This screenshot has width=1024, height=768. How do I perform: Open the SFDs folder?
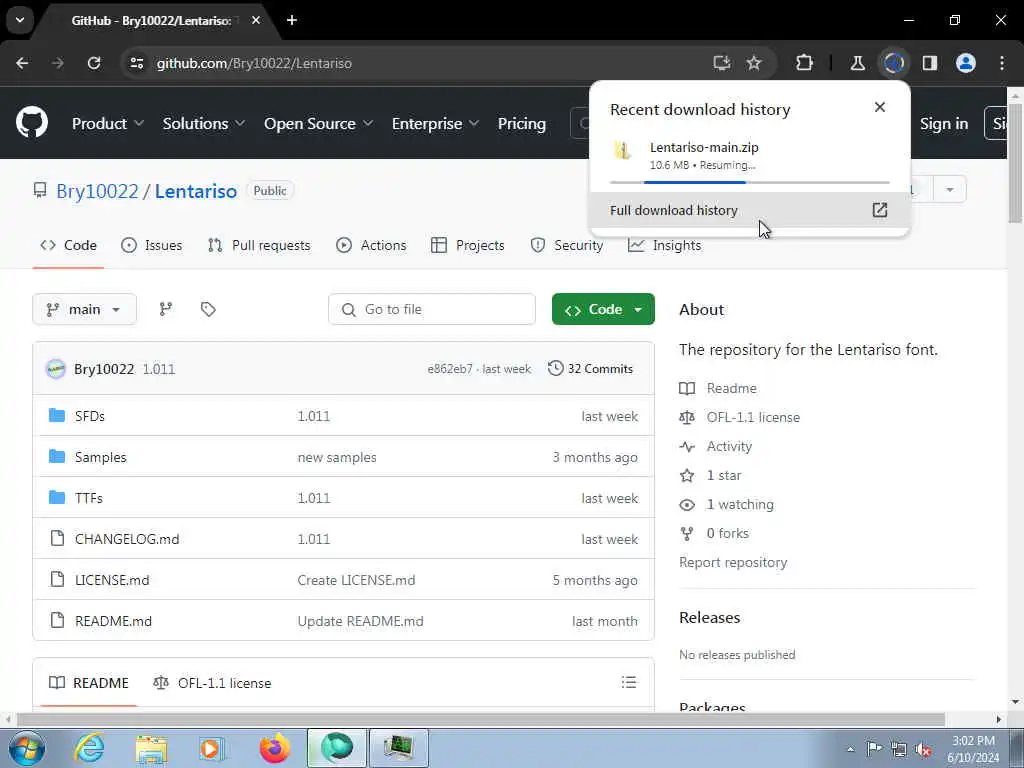(x=90, y=416)
